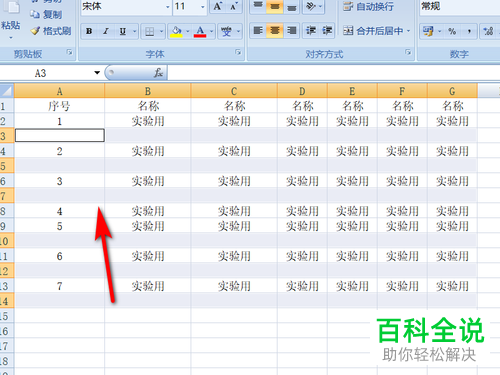Decrease indent level
This screenshot has height=375, width=500.
coord(311,31)
